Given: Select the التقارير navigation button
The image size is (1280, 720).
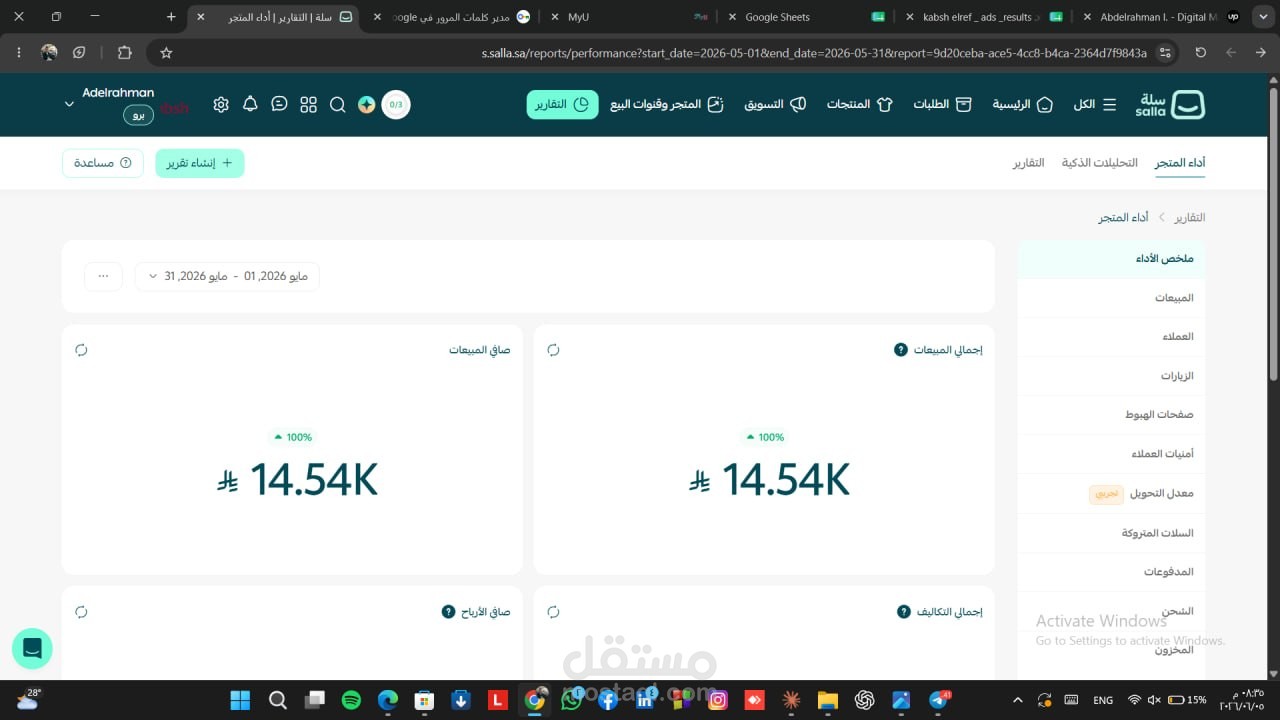Looking at the screenshot, I should click(x=562, y=104).
